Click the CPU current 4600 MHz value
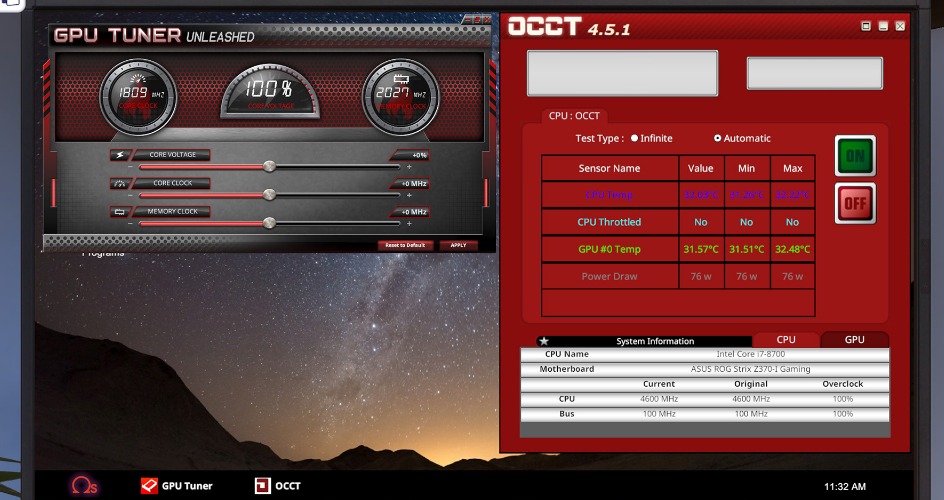This screenshot has width=944, height=500. (x=659, y=399)
